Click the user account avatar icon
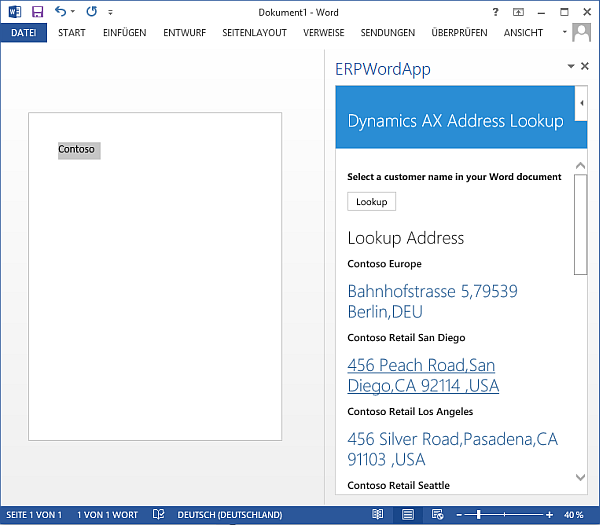The image size is (600, 525). tap(582, 33)
